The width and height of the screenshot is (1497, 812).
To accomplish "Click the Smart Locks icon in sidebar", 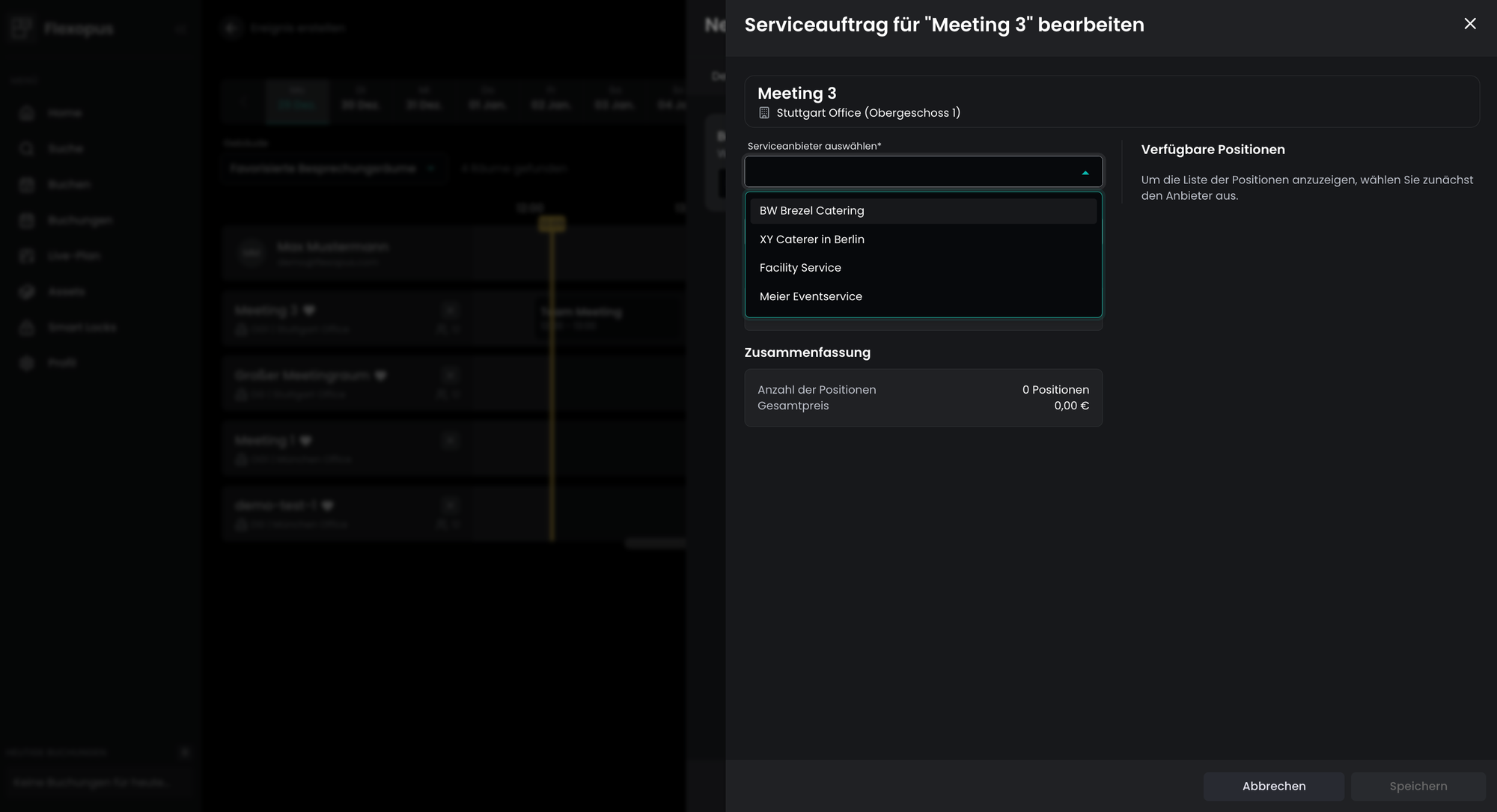I will click(x=27, y=328).
